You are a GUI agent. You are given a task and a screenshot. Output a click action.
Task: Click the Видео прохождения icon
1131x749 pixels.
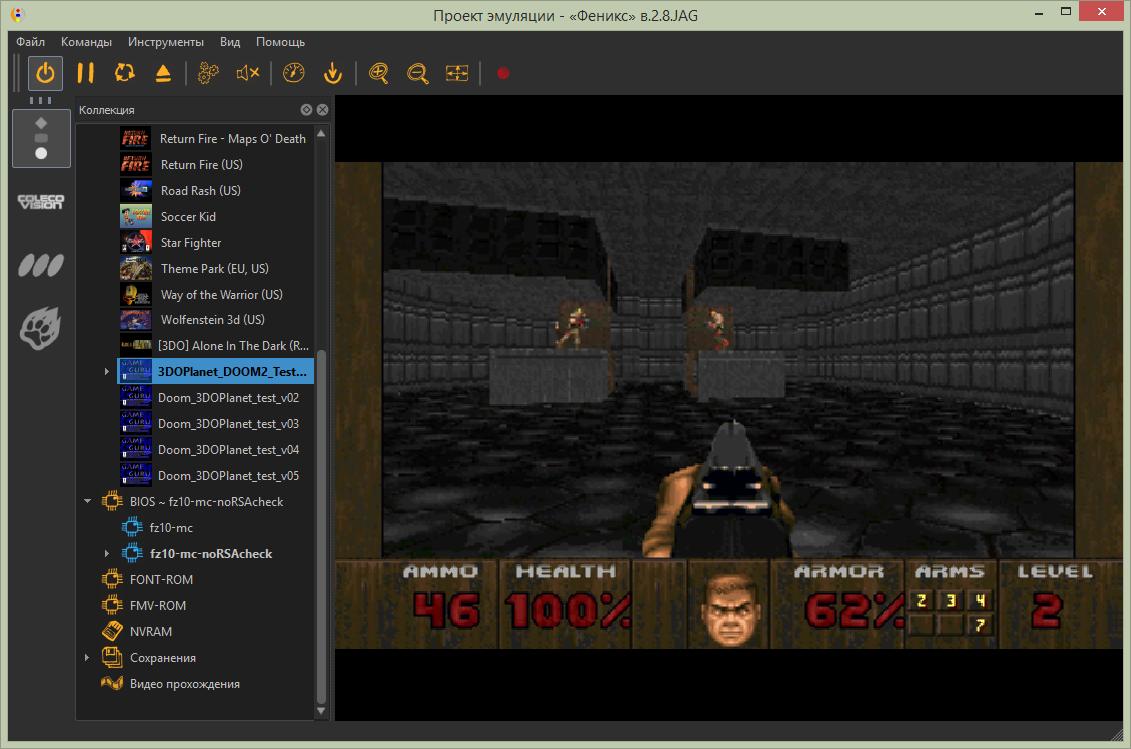112,683
